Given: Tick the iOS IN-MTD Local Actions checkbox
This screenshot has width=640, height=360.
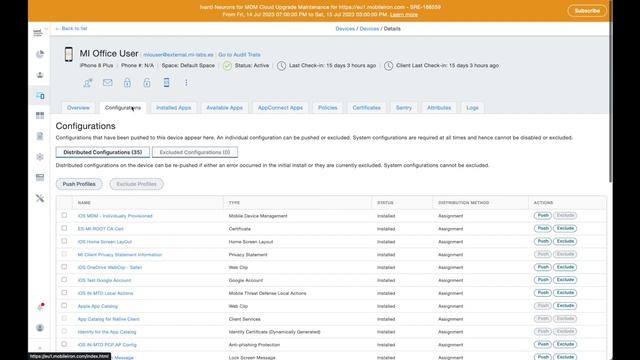Looking at the screenshot, I should point(64,292).
